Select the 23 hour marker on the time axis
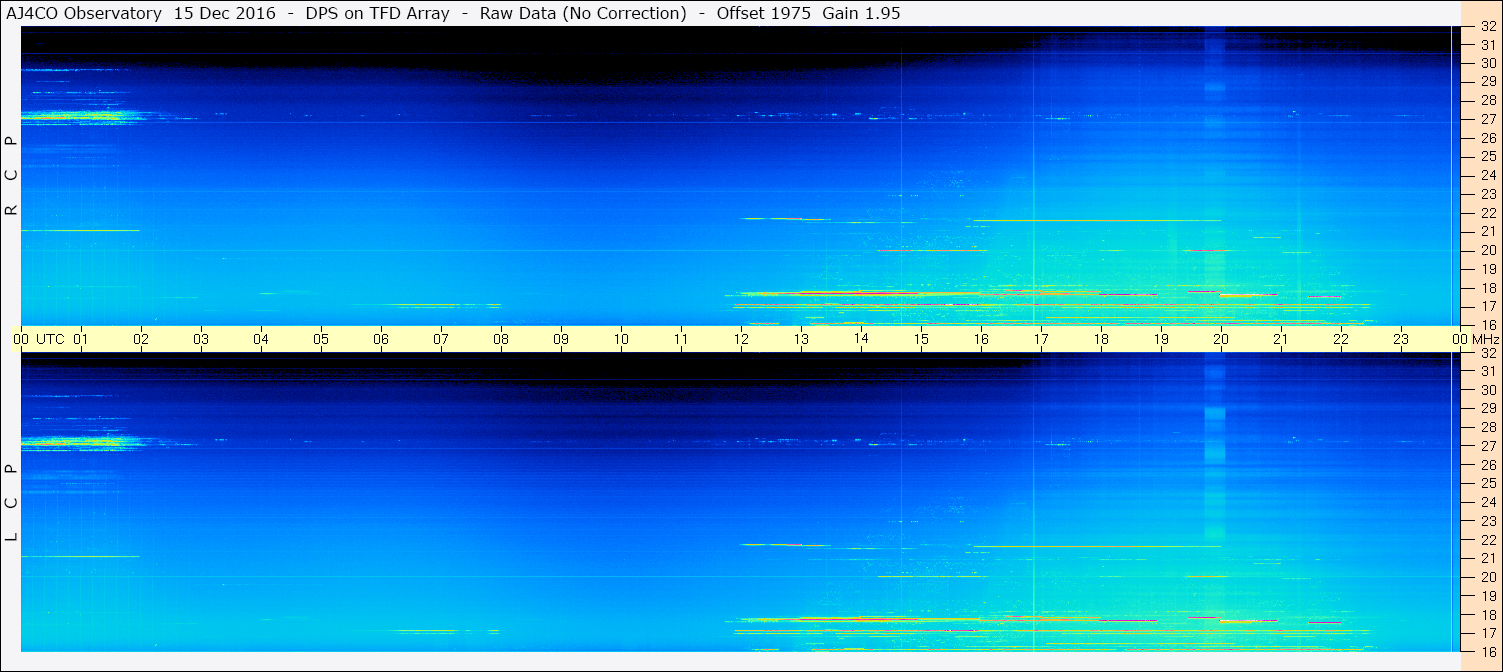 [1400, 339]
